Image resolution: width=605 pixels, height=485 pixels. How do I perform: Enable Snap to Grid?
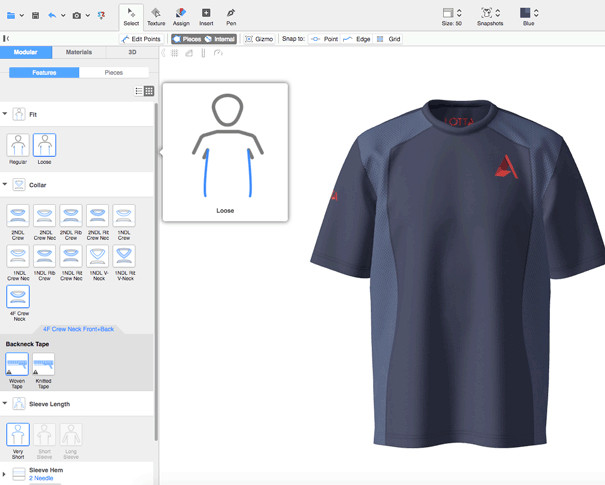pyautogui.click(x=388, y=39)
